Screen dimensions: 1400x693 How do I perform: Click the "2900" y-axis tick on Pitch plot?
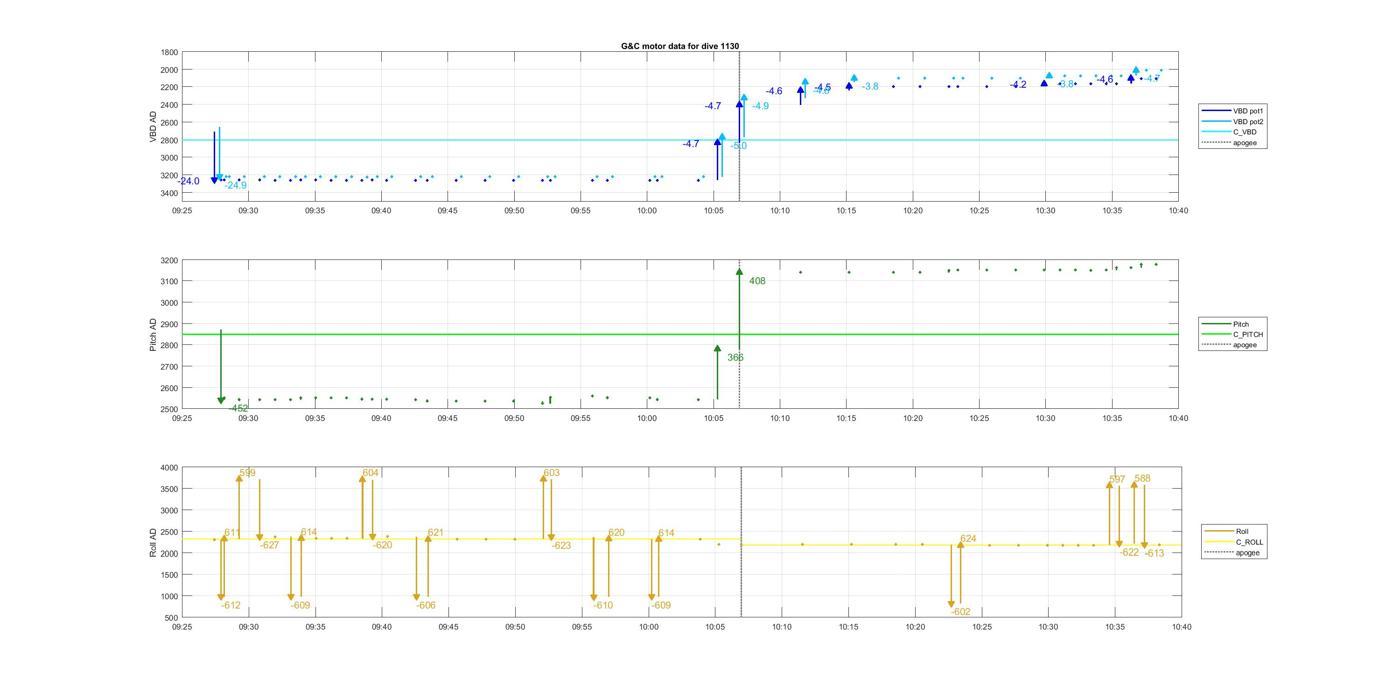tap(169, 324)
